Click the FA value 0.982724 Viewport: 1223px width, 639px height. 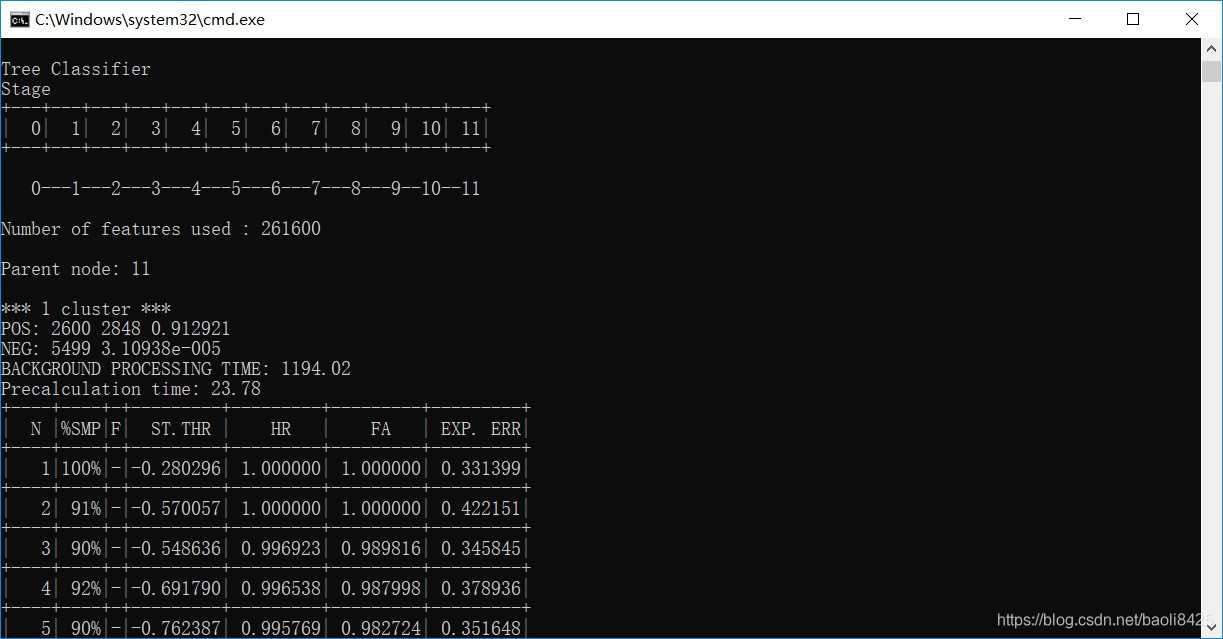point(381,629)
